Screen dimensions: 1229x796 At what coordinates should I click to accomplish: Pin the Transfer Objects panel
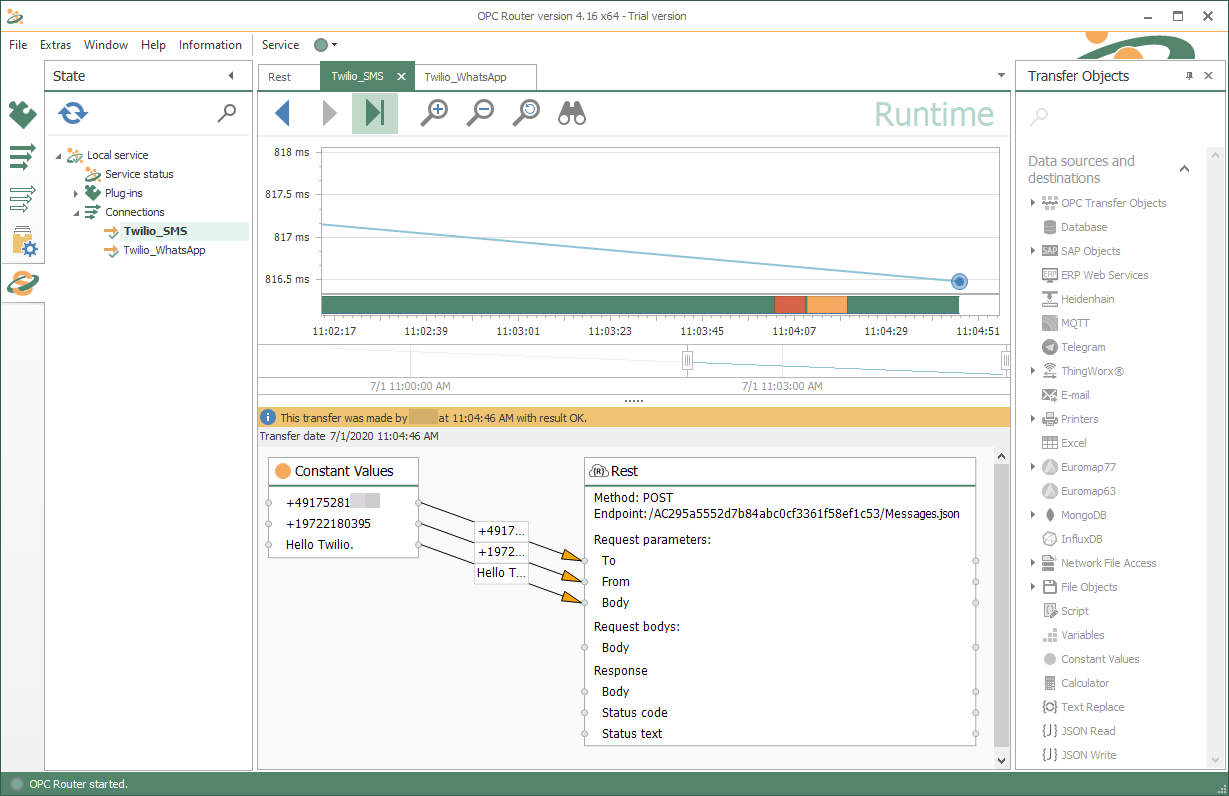click(1189, 76)
